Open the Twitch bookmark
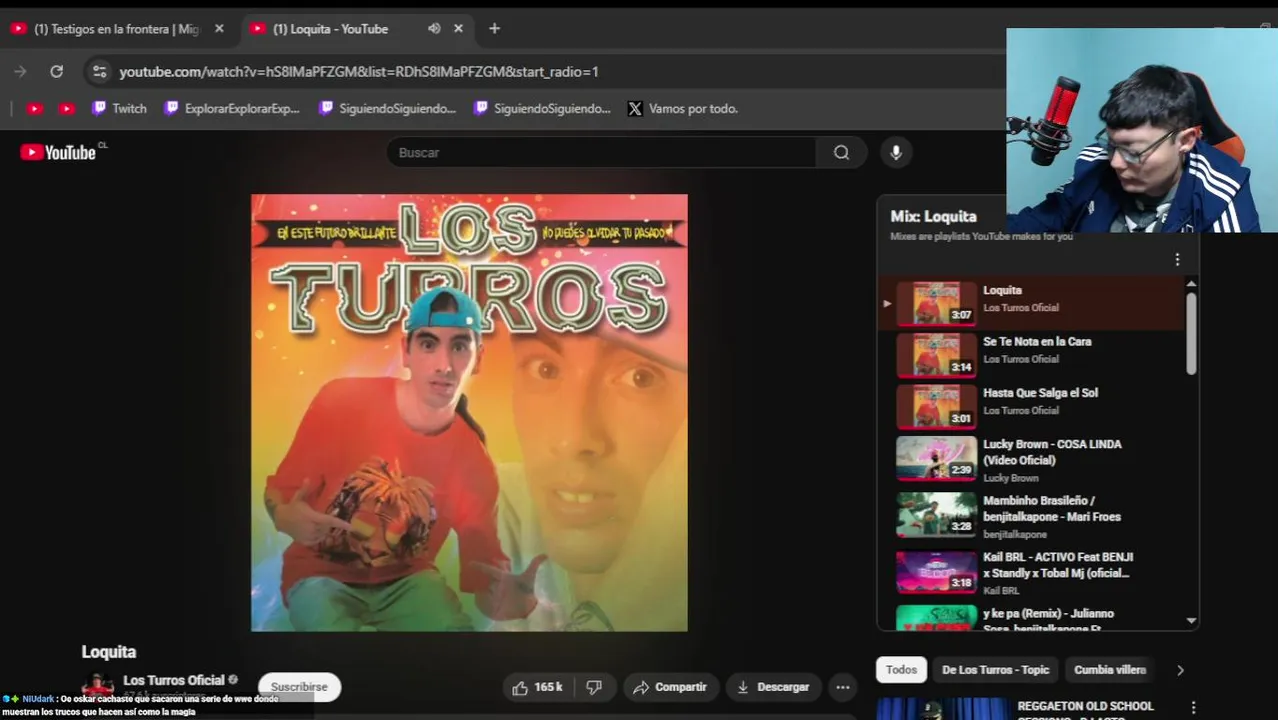This screenshot has width=1278, height=720. [119, 108]
